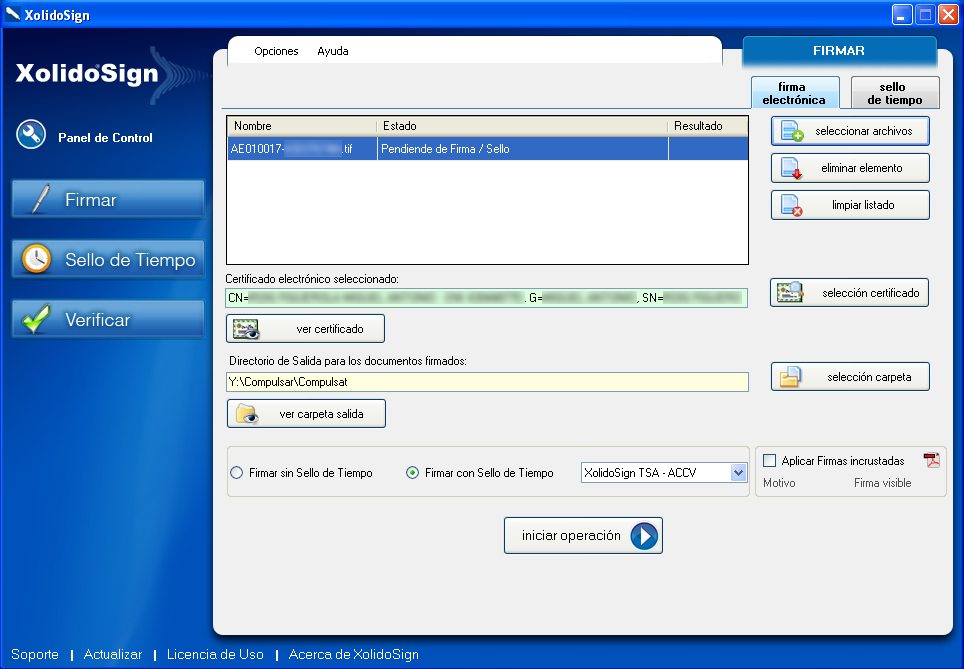Click the ver carpeta salida button label

(x=322, y=414)
